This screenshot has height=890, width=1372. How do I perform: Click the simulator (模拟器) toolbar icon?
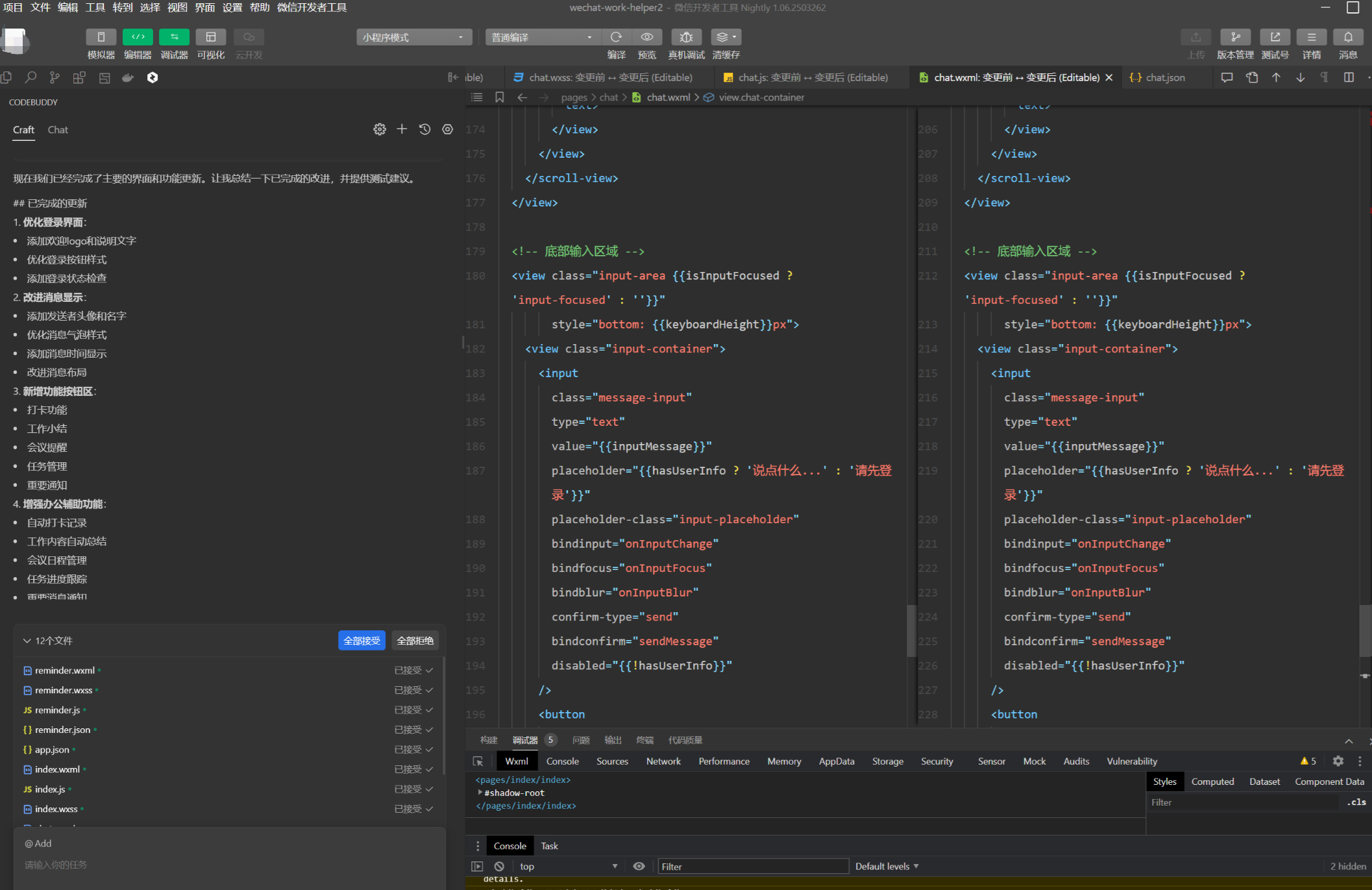click(x=101, y=37)
